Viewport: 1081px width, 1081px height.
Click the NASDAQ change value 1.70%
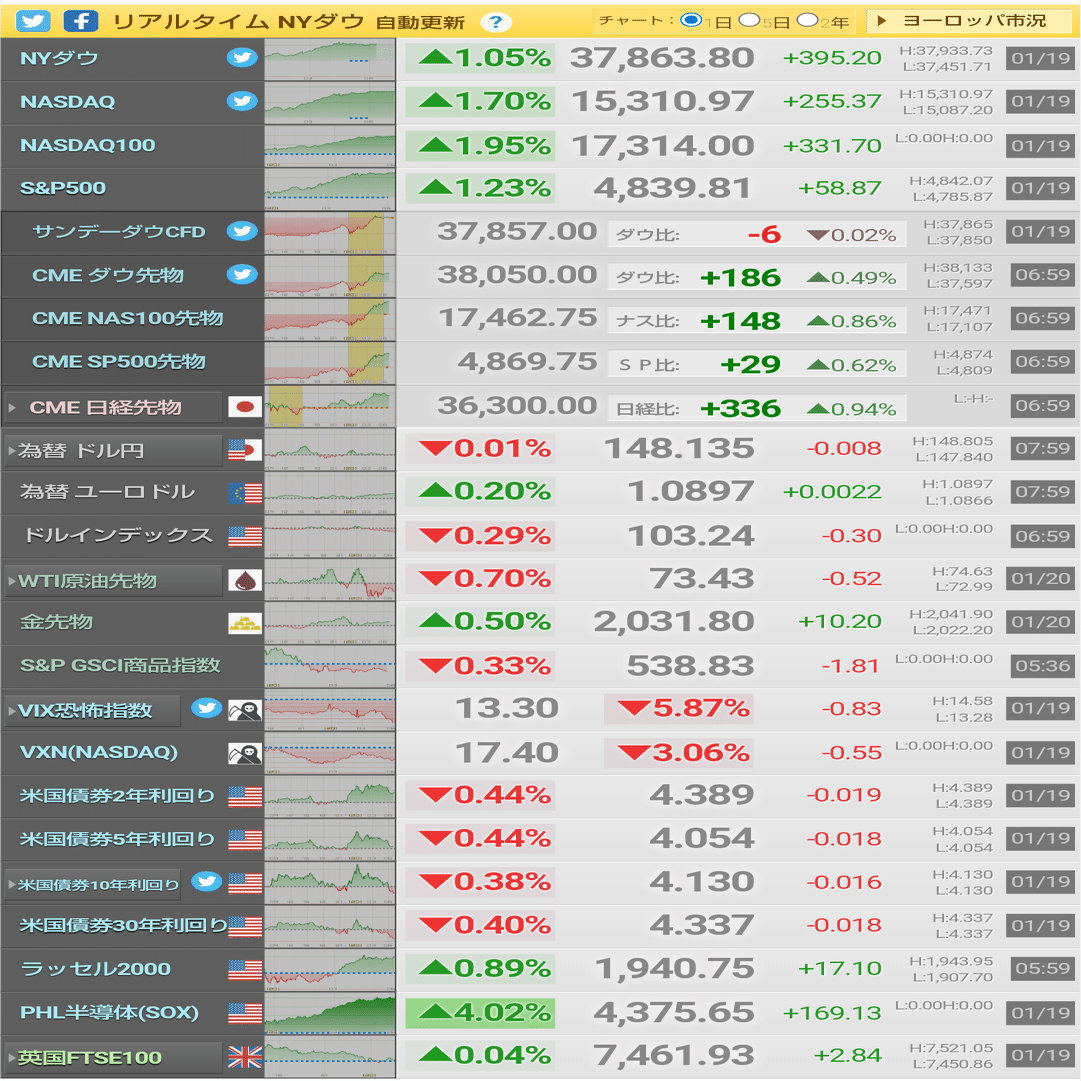[x=481, y=101]
